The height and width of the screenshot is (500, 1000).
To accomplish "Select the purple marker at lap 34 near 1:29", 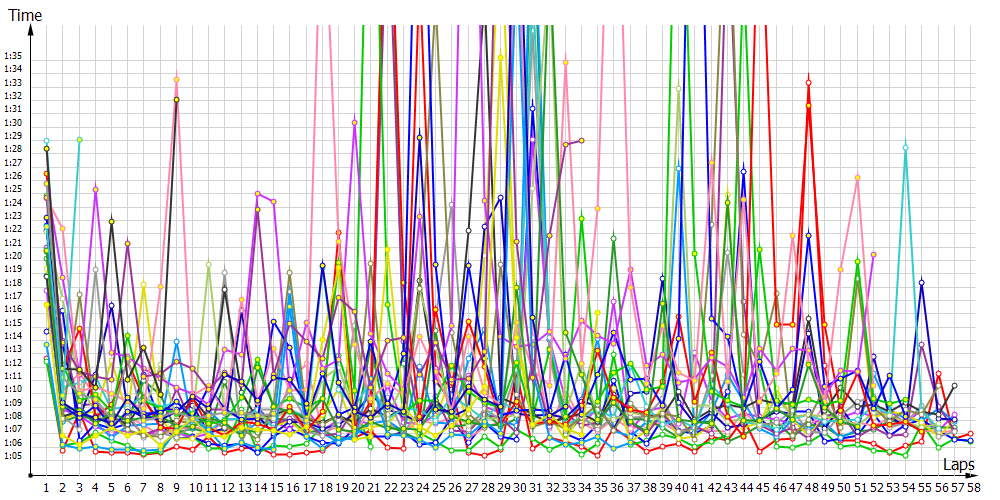I will click(581, 141).
